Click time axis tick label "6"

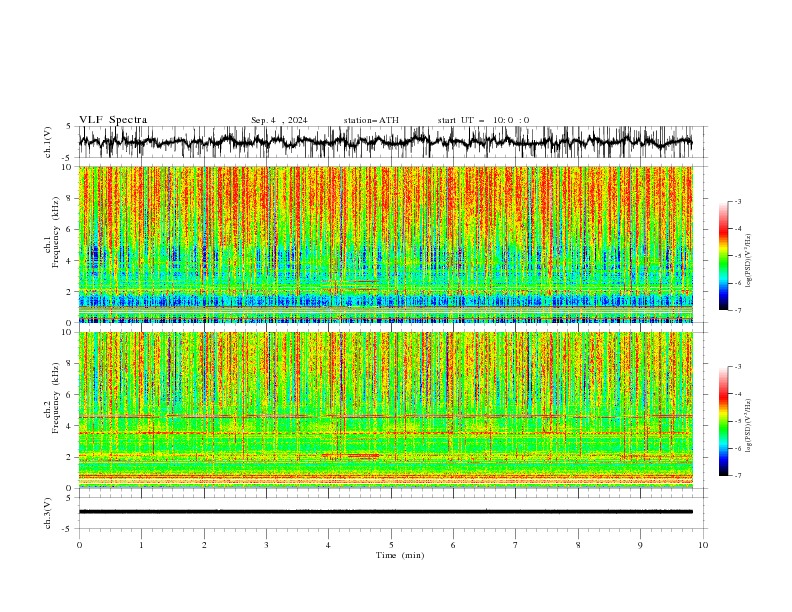(453, 545)
